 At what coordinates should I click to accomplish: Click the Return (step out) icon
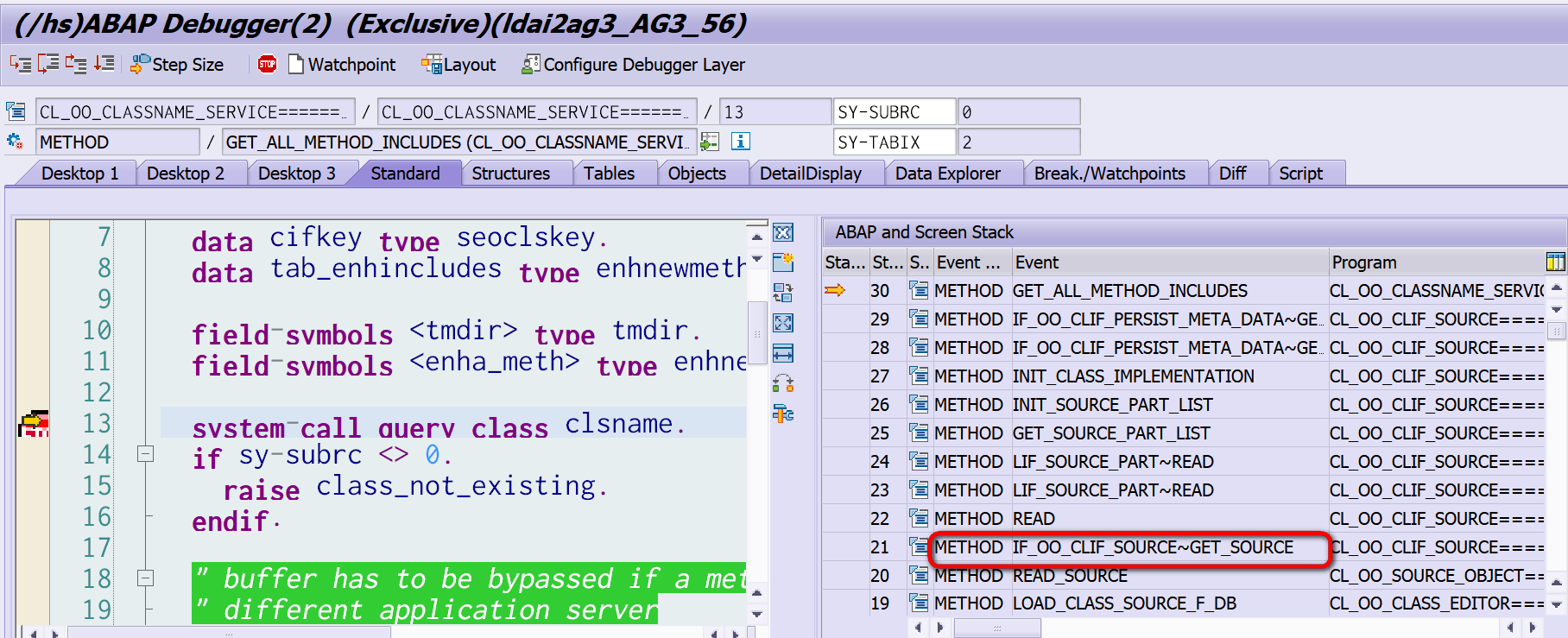76,64
